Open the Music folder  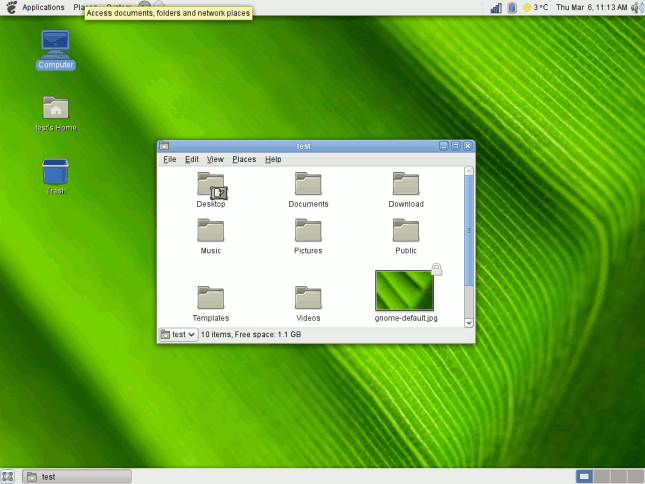click(211, 232)
